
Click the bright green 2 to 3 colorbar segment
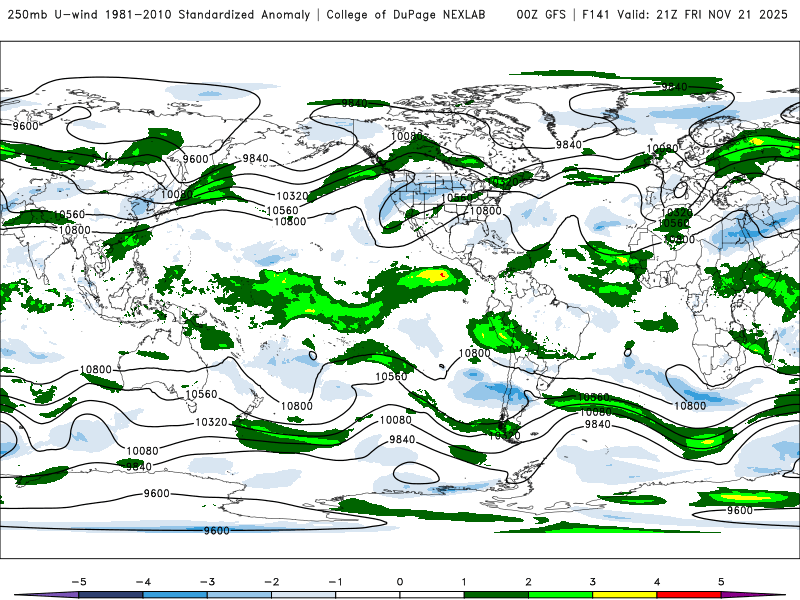click(560, 595)
